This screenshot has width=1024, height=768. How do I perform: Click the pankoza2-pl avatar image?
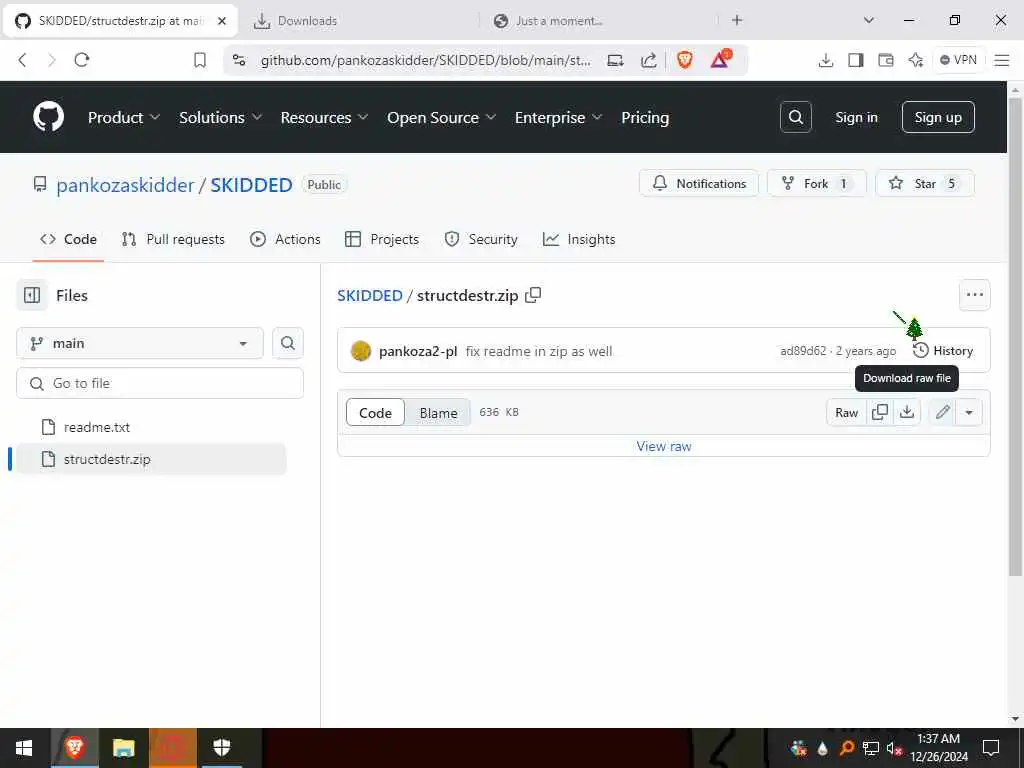360,351
